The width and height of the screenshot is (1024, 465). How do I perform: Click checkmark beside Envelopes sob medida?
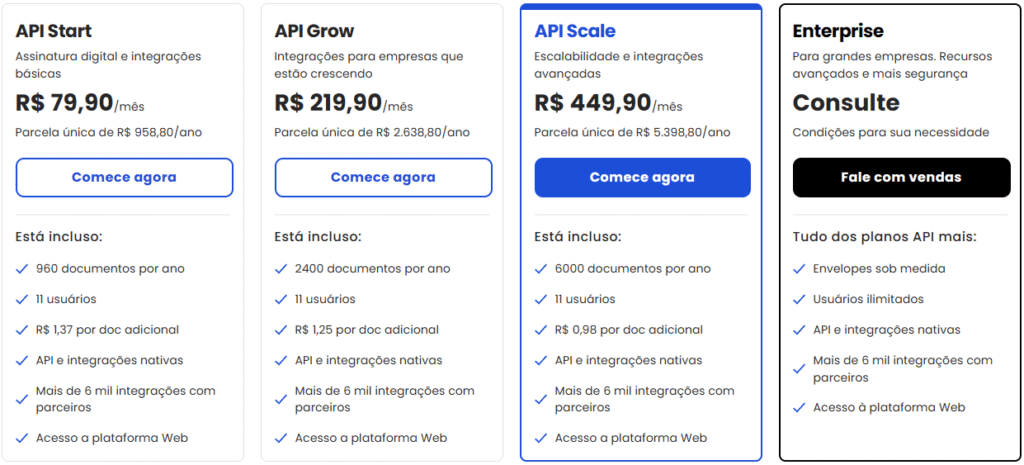799,268
